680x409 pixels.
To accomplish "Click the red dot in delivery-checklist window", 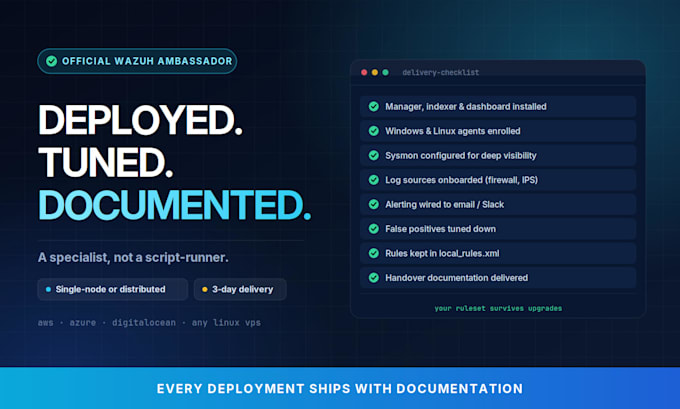I will (364, 72).
